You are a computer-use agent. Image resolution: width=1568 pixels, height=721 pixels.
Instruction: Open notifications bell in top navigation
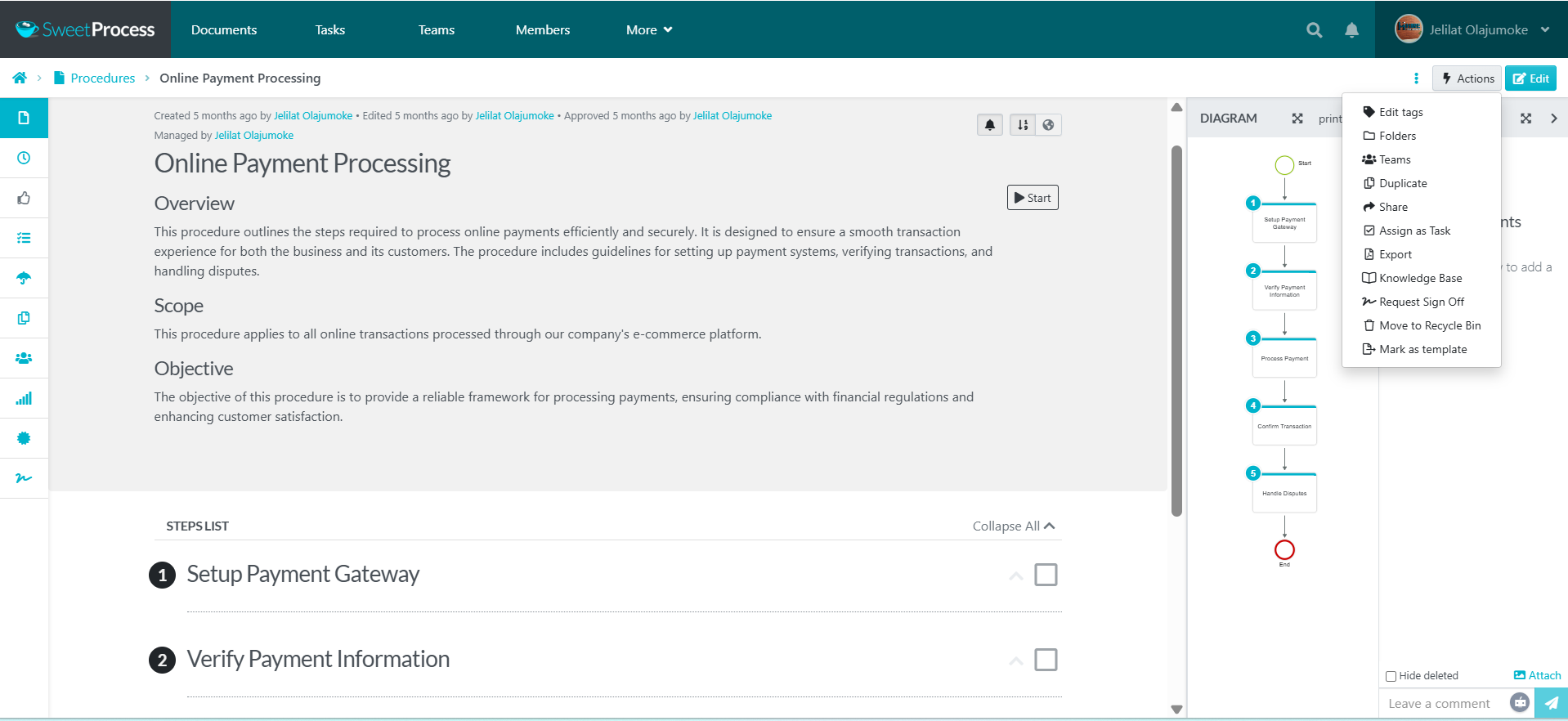(x=1351, y=30)
